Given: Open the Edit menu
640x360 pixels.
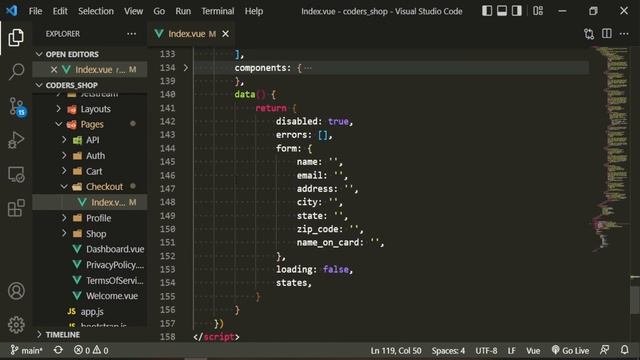Looking at the screenshot, I should pyautogui.click(x=60, y=11).
